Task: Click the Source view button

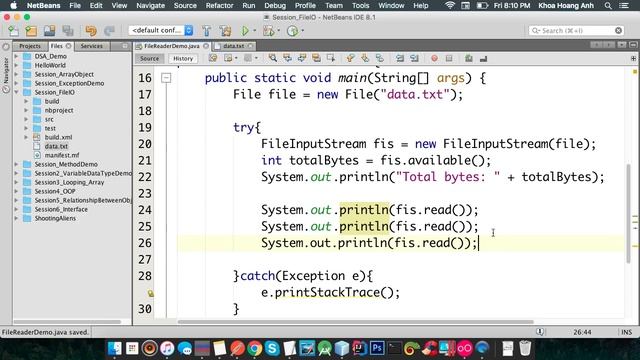Action: click(149, 58)
